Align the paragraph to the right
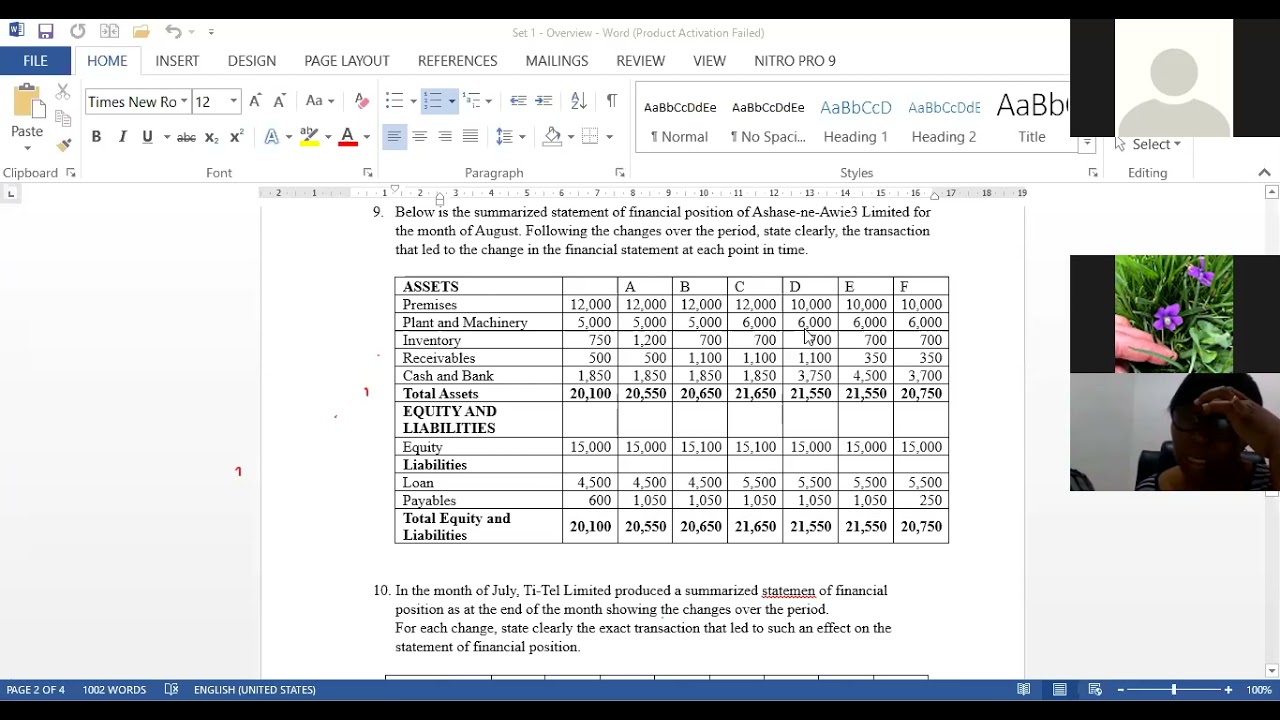The image size is (1280, 720). [x=445, y=137]
